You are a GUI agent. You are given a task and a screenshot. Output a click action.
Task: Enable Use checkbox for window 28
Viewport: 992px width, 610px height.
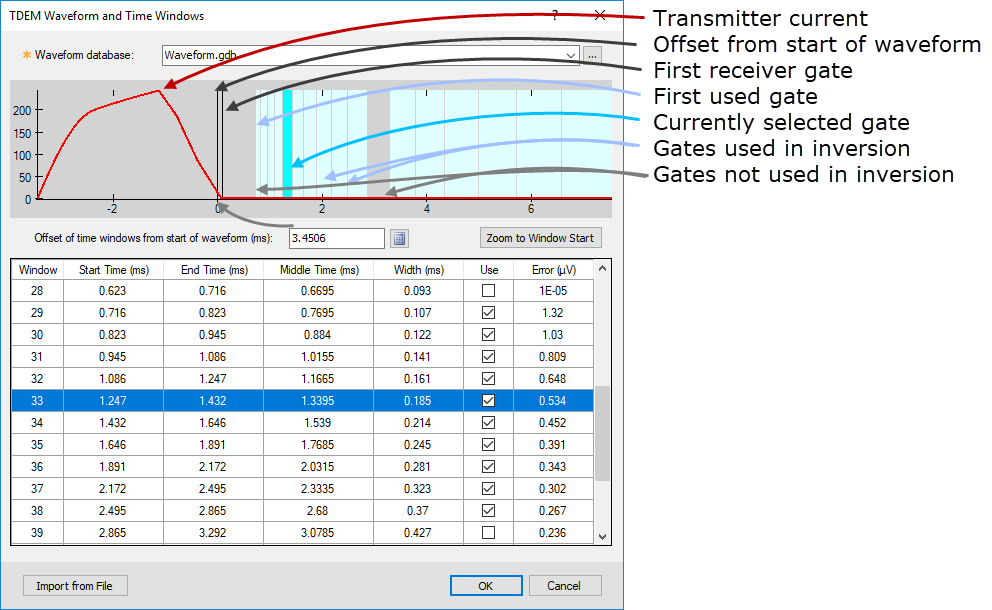488,290
